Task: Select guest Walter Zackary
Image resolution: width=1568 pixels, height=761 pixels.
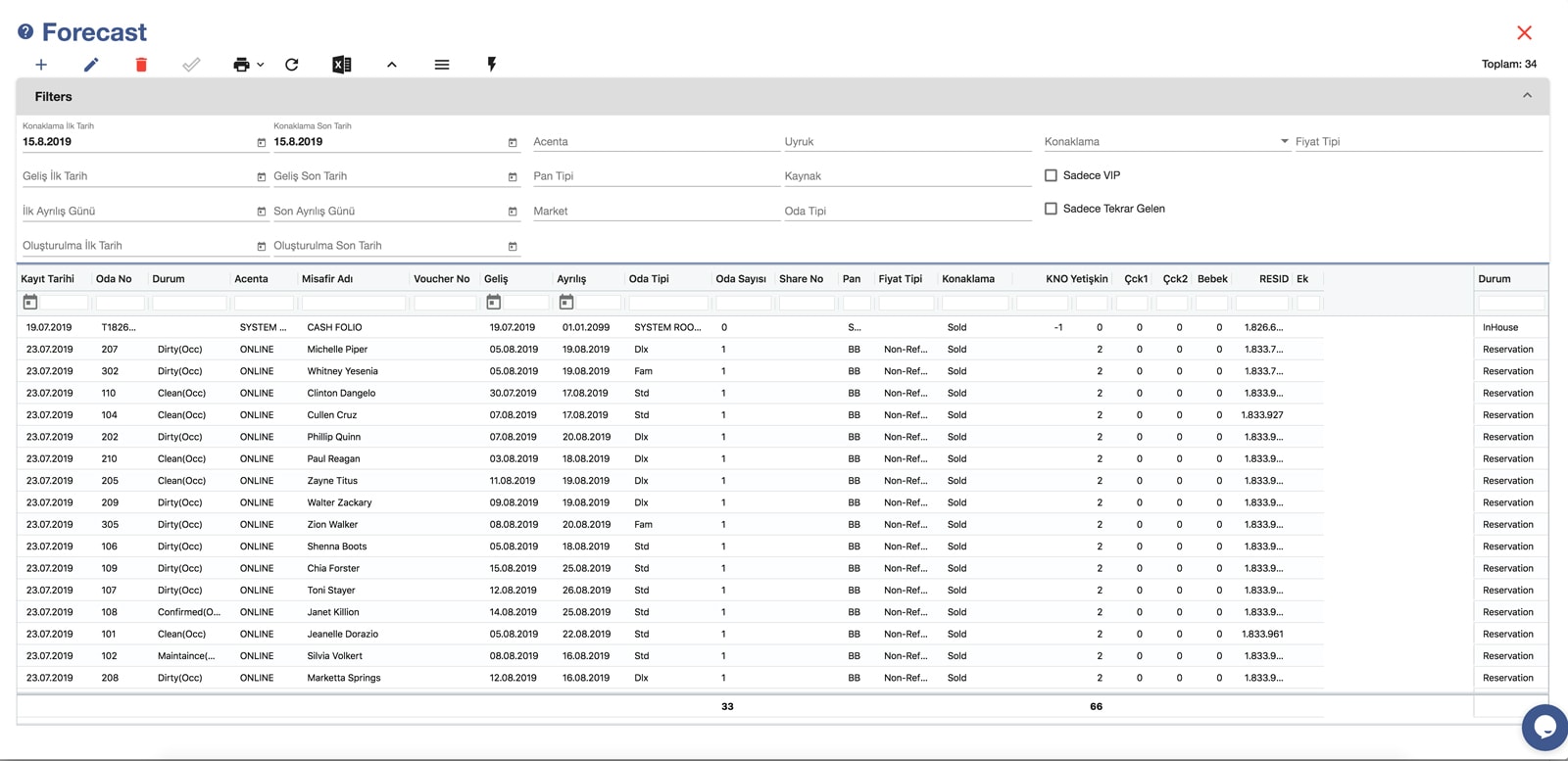Action: (x=339, y=502)
